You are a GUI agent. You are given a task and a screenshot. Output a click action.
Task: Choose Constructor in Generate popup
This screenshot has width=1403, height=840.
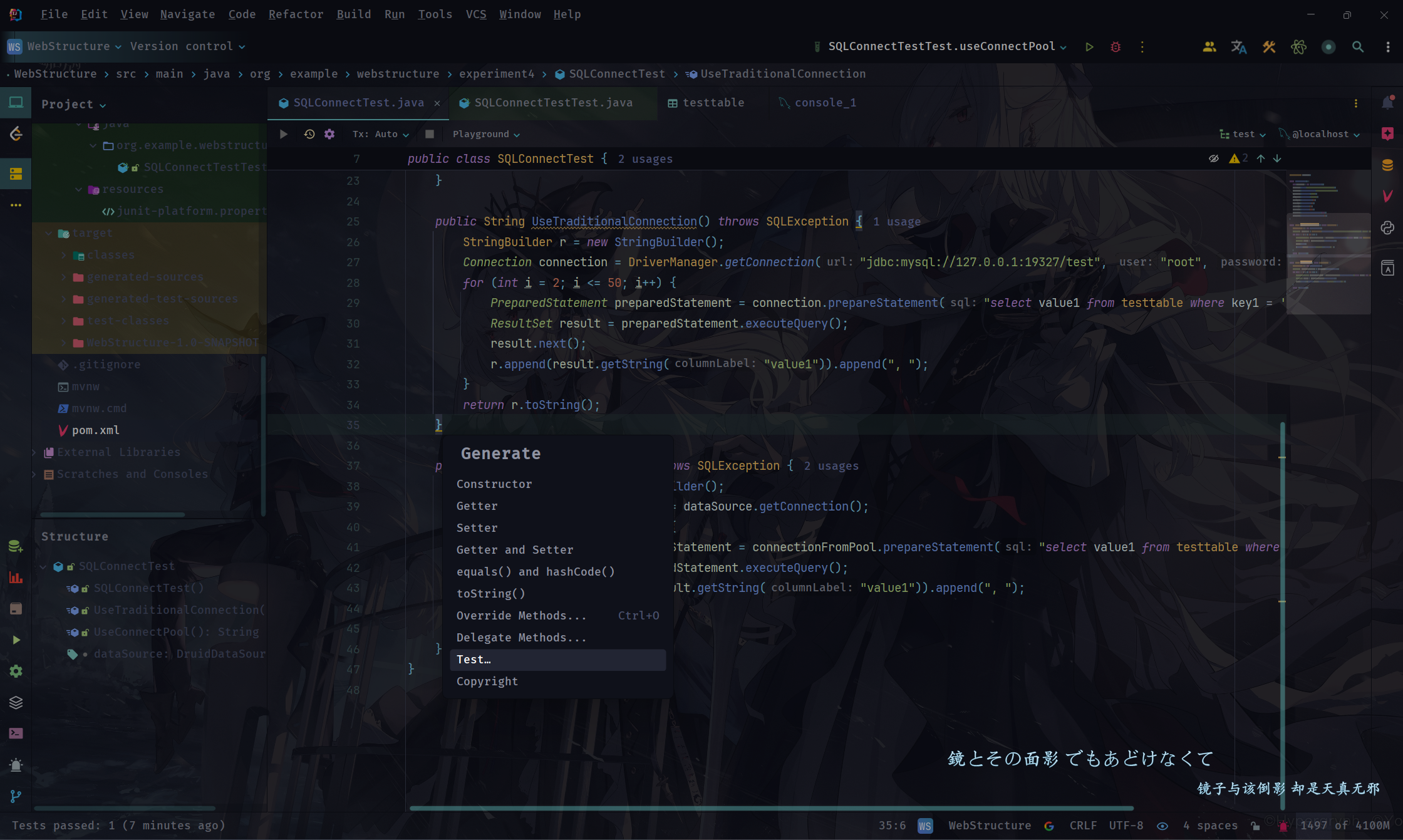tap(557, 484)
